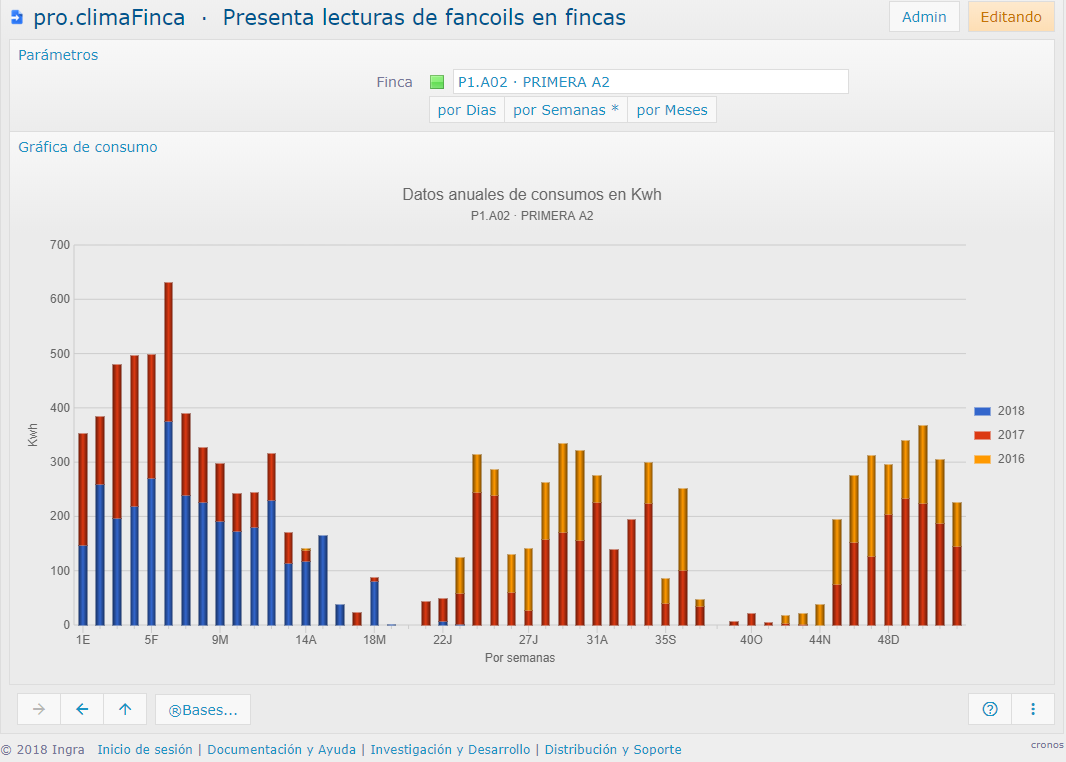The width and height of the screenshot is (1066, 762).
Task: Open Documentación y Ayuda footer link
Action: pos(283,750)
